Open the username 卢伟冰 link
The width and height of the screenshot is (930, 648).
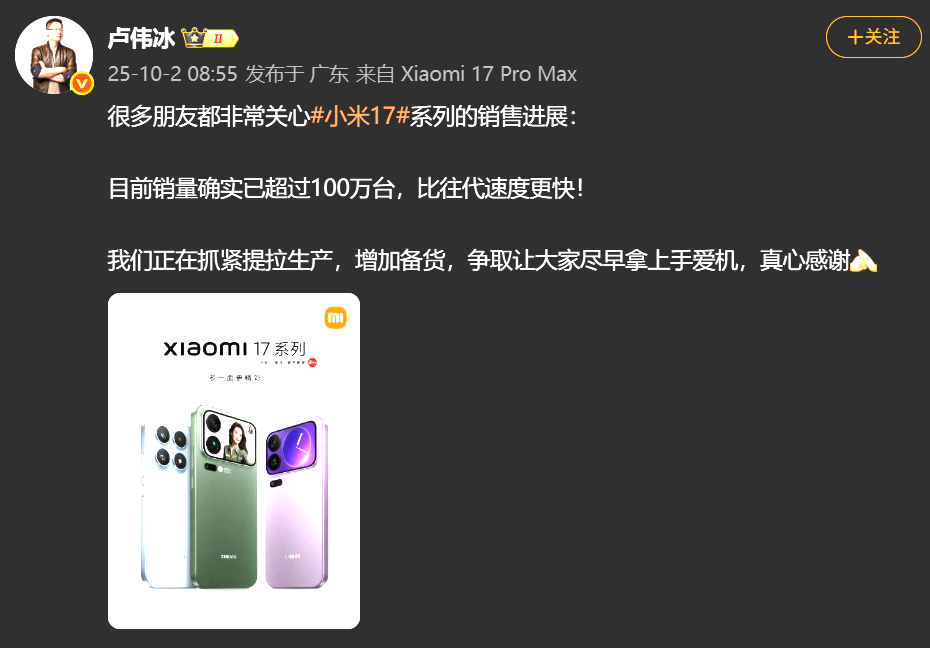click(141, 39)
